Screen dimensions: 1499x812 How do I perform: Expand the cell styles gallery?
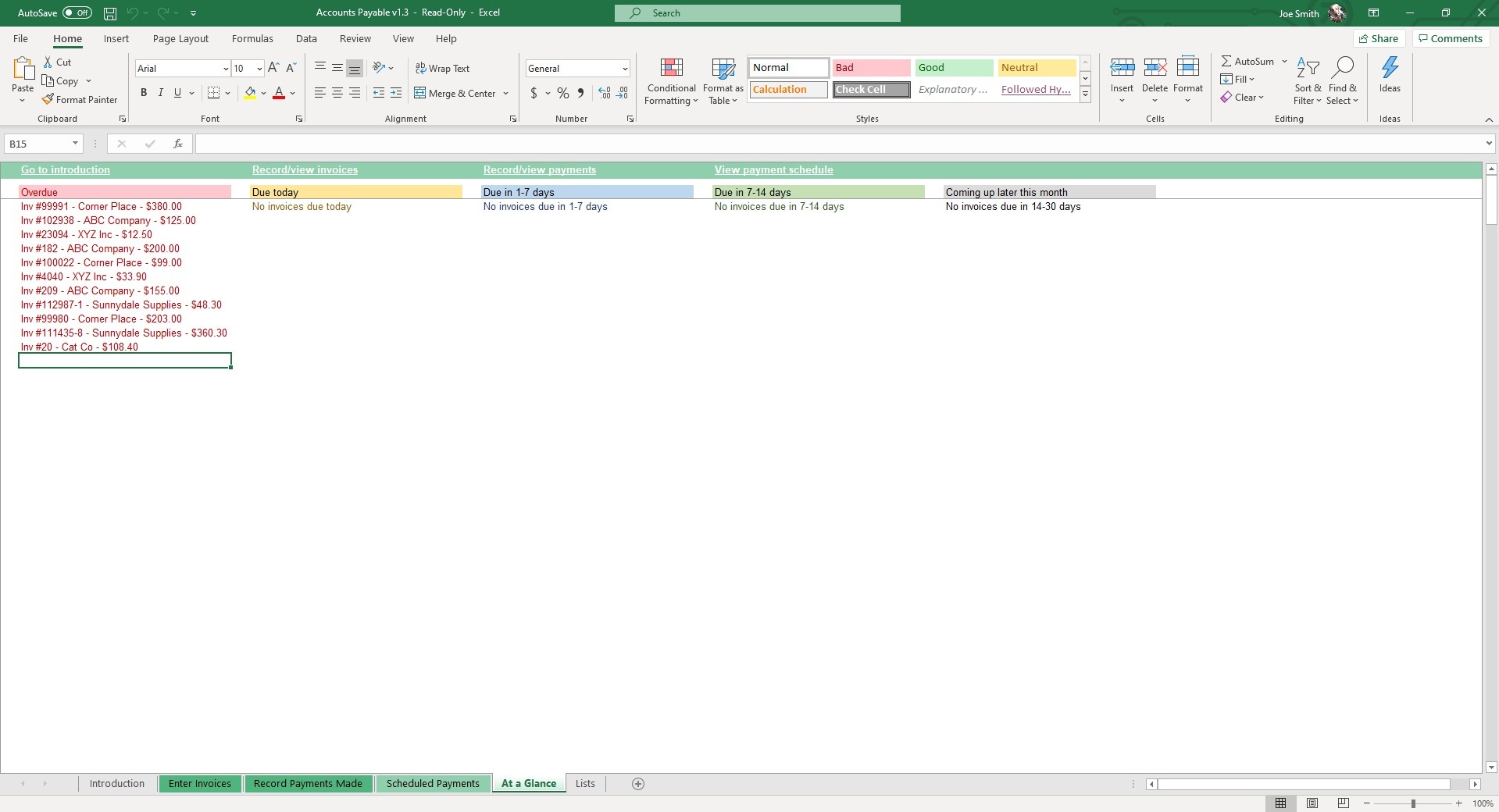1085,94
